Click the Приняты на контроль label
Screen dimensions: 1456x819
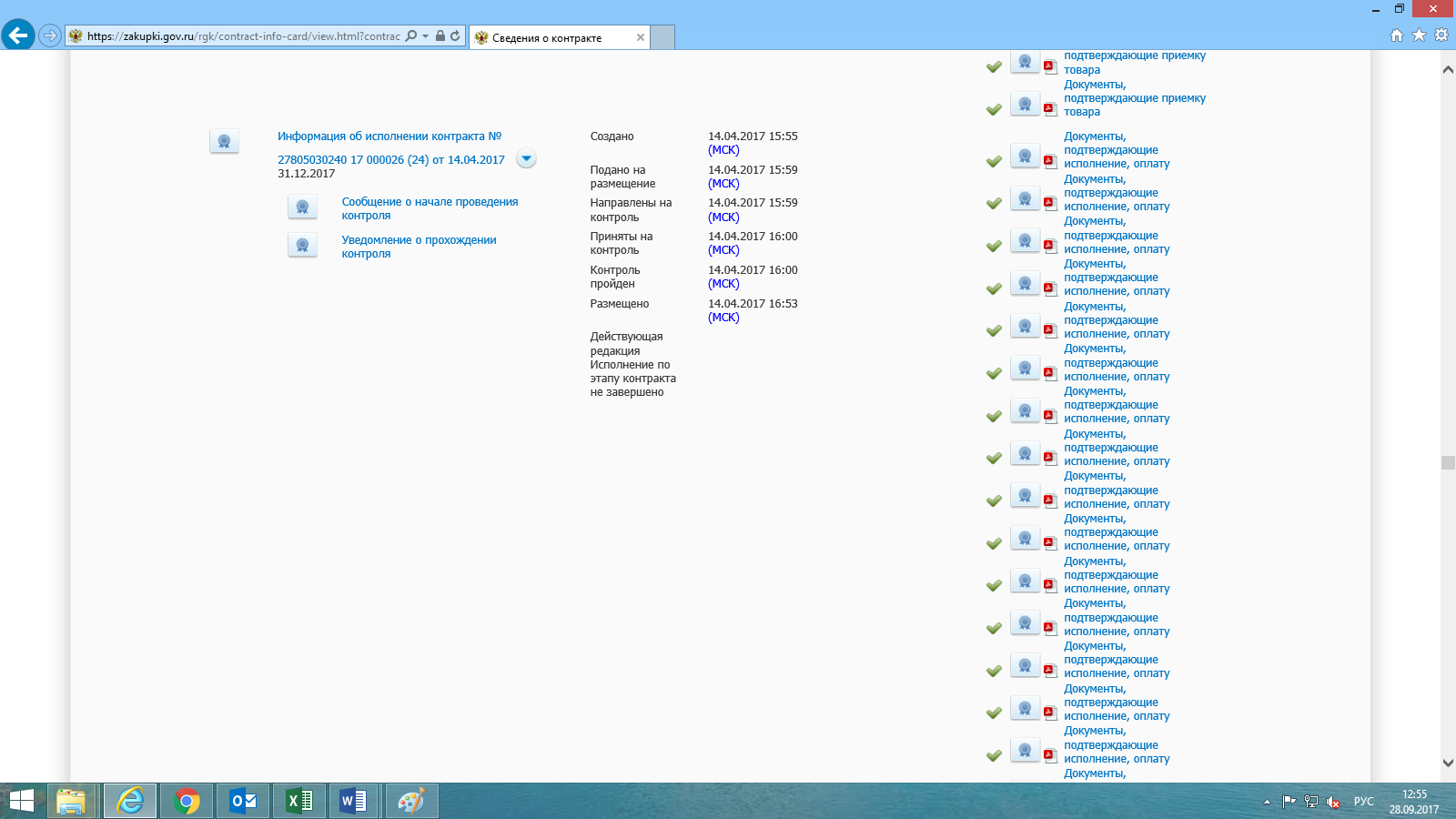(x=621, y=243)
